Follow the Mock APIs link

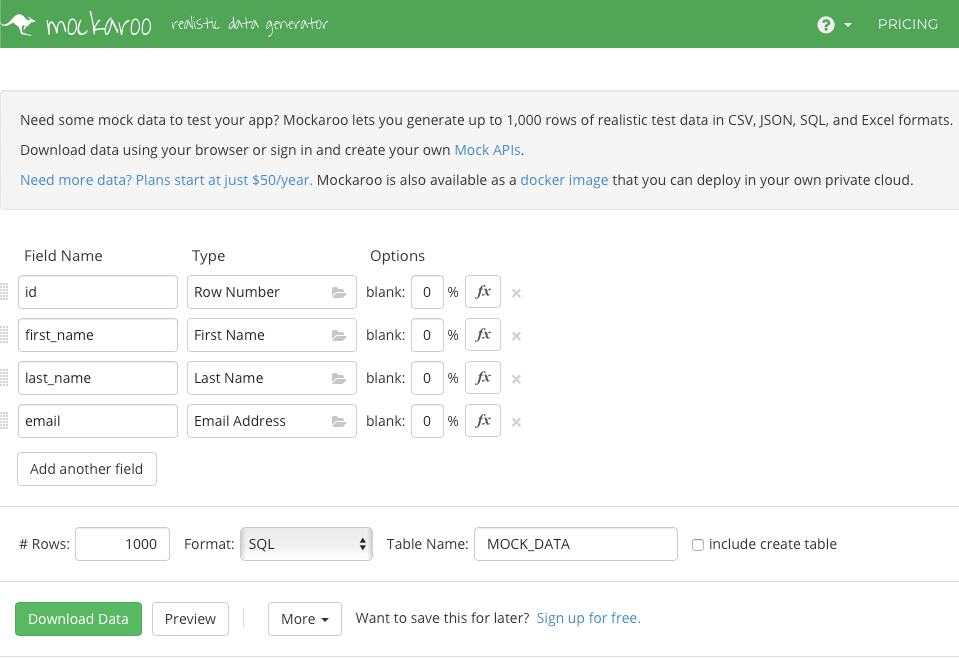pyautogui.click(x=487, y=150)
